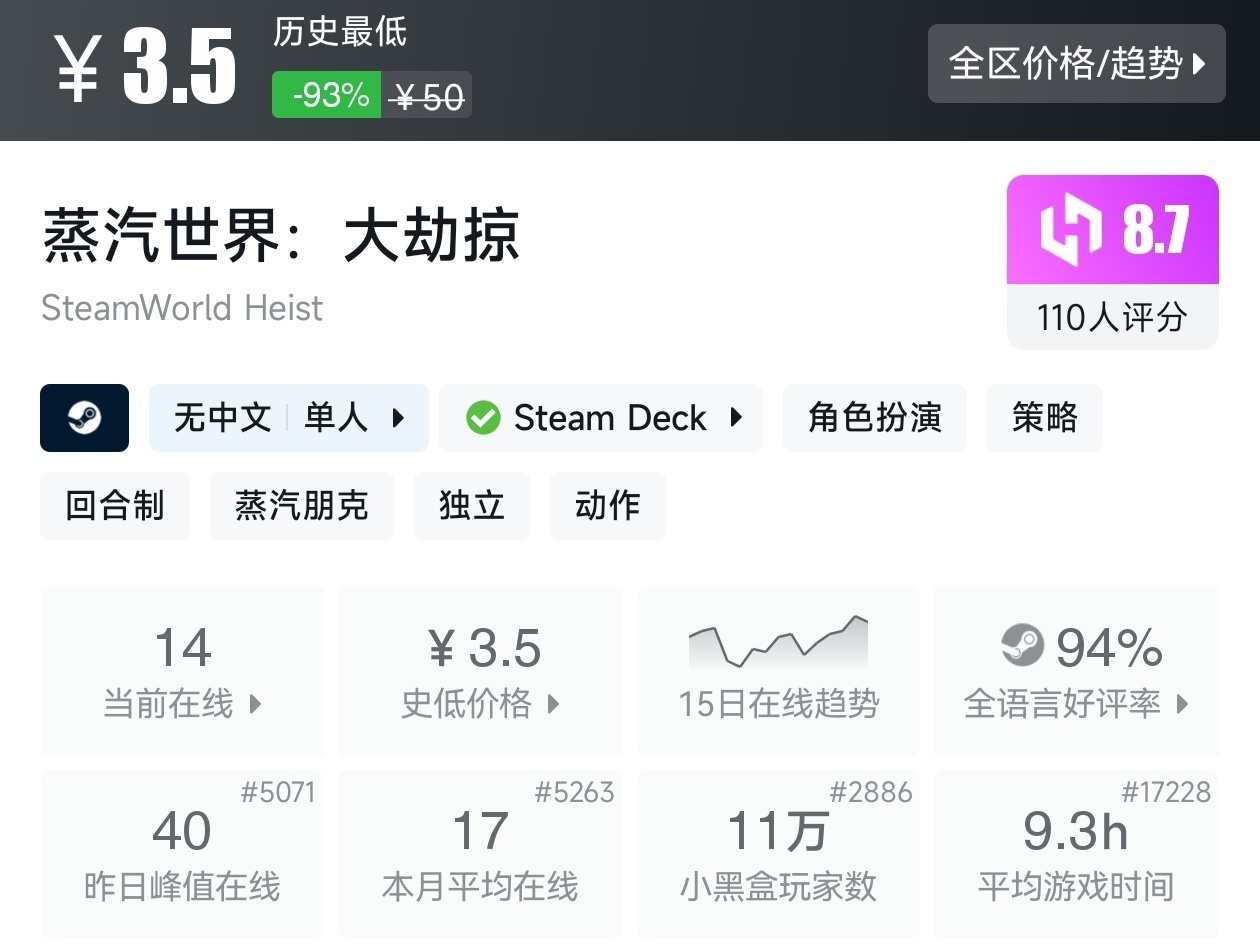Image resolution: width=1260 pixels, height=951 pixels.
Task: Tap the 平均游戏时间 stat card
Action: tap(1076, 854)
